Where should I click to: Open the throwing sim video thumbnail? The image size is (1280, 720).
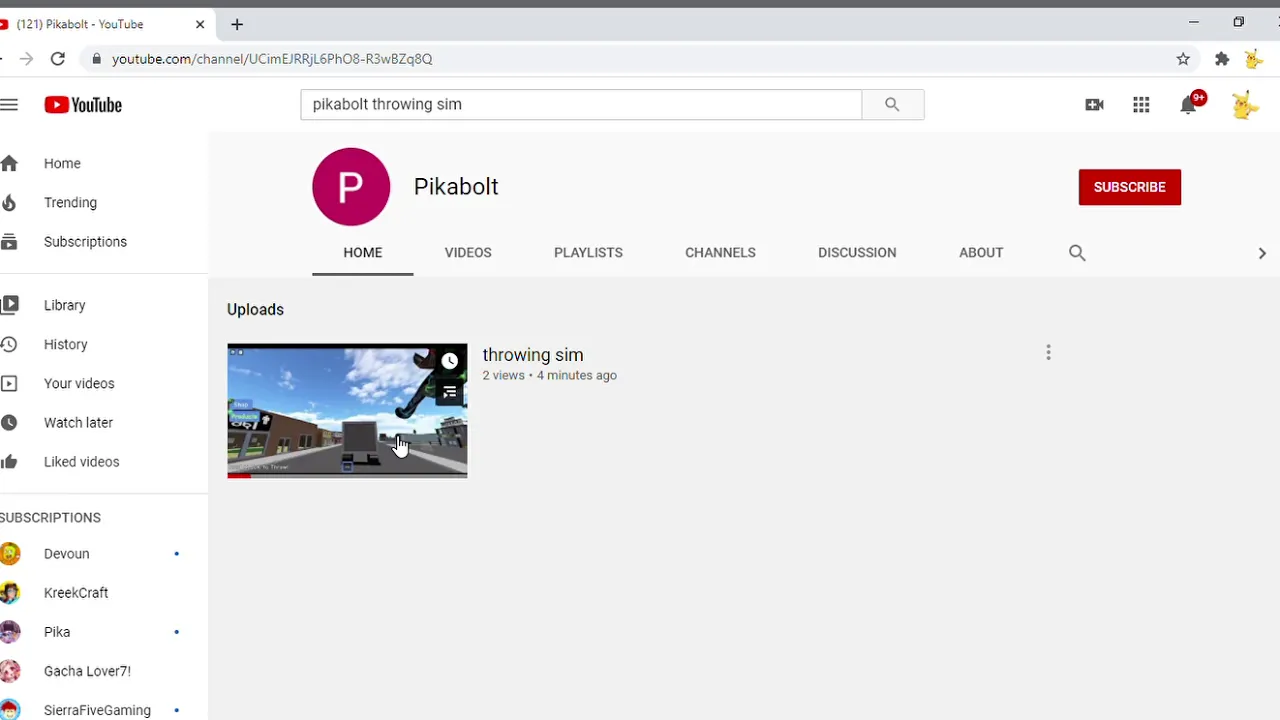(x=347, y=410)
